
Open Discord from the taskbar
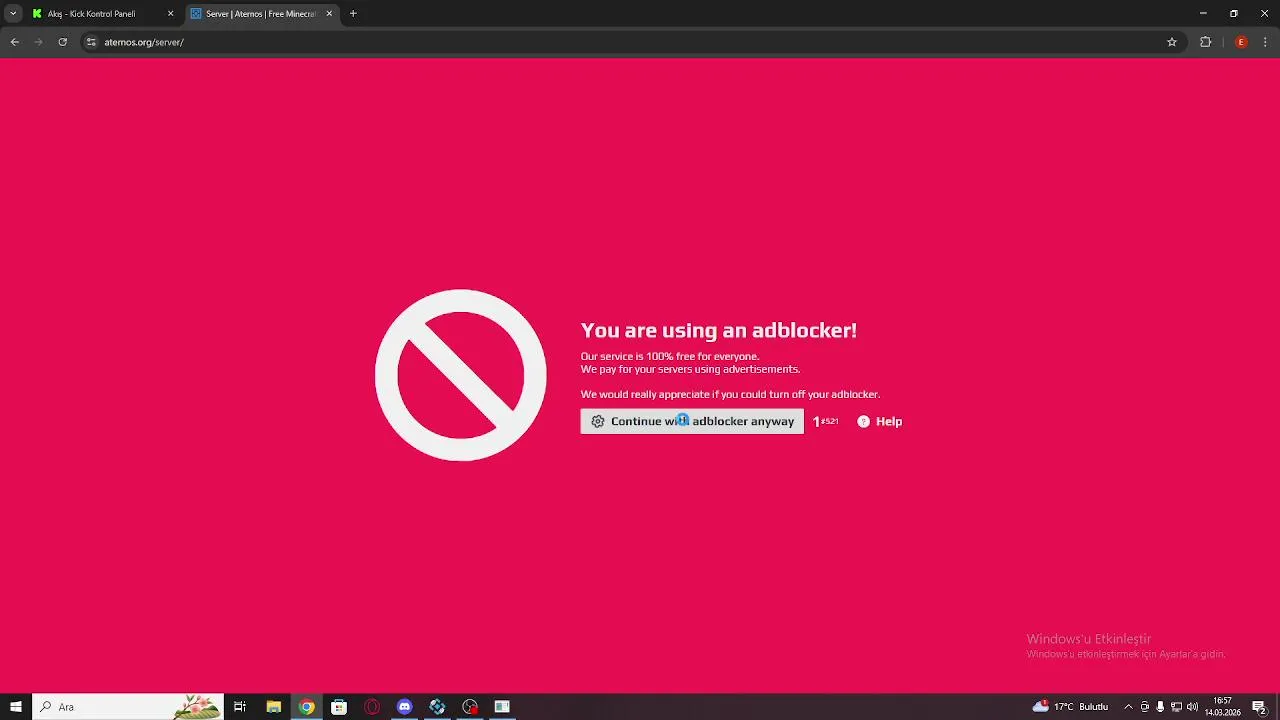(x=404, y=707)
